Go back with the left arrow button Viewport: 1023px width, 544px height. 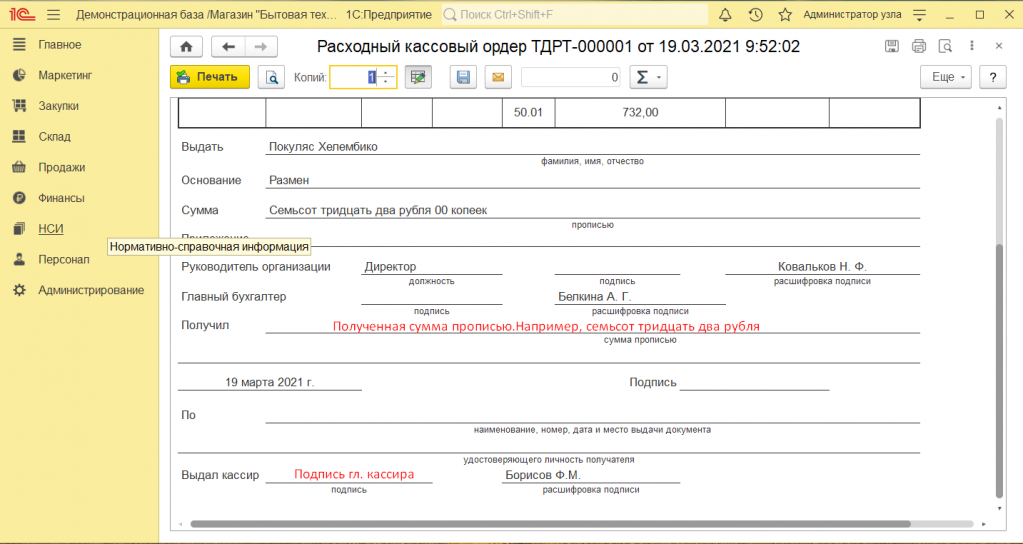[229, 47]
